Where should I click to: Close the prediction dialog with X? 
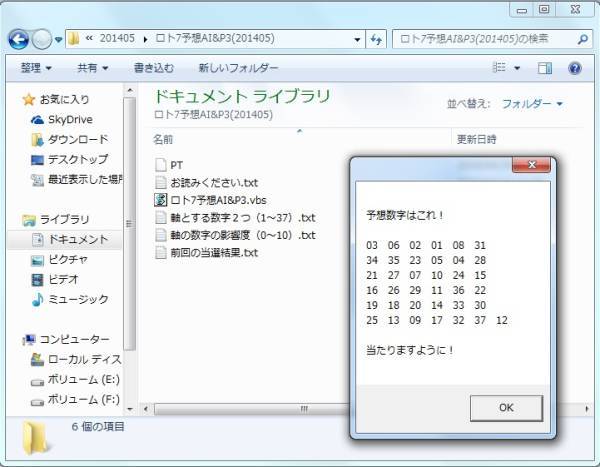pyautogui.click(x=531, y=165)
